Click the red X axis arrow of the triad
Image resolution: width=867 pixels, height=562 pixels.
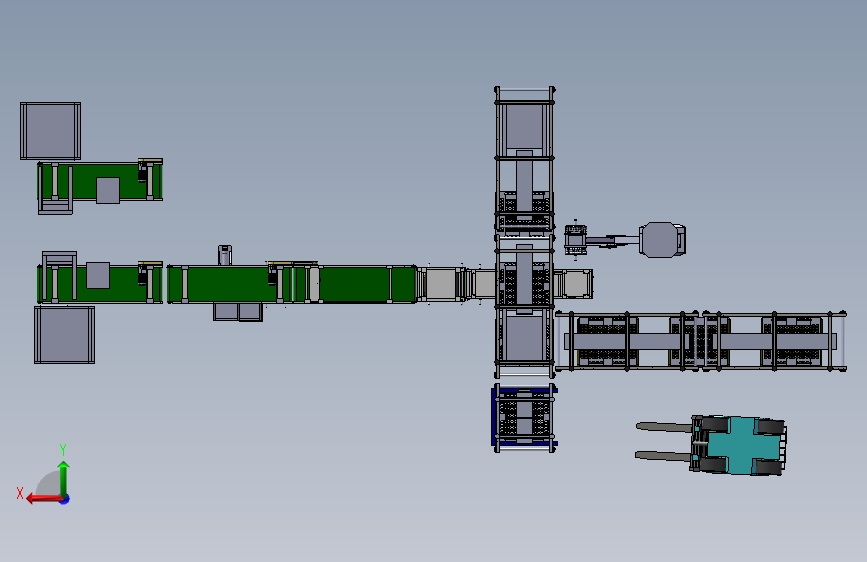44,499
